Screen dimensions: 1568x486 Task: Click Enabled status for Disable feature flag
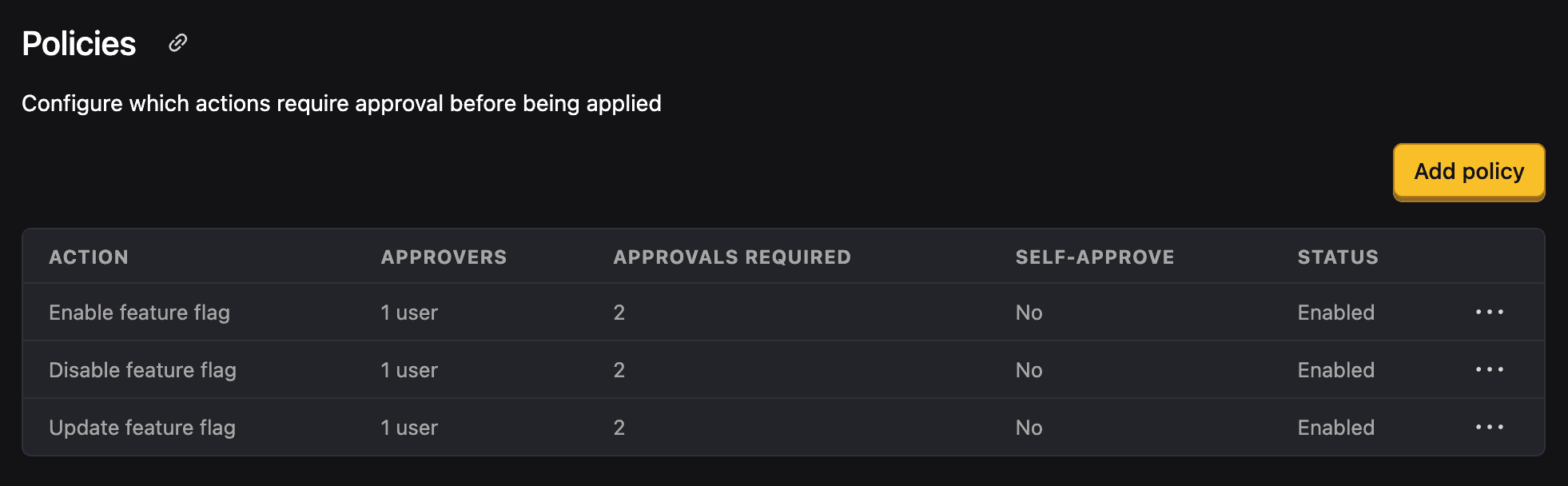[1335, 370]
